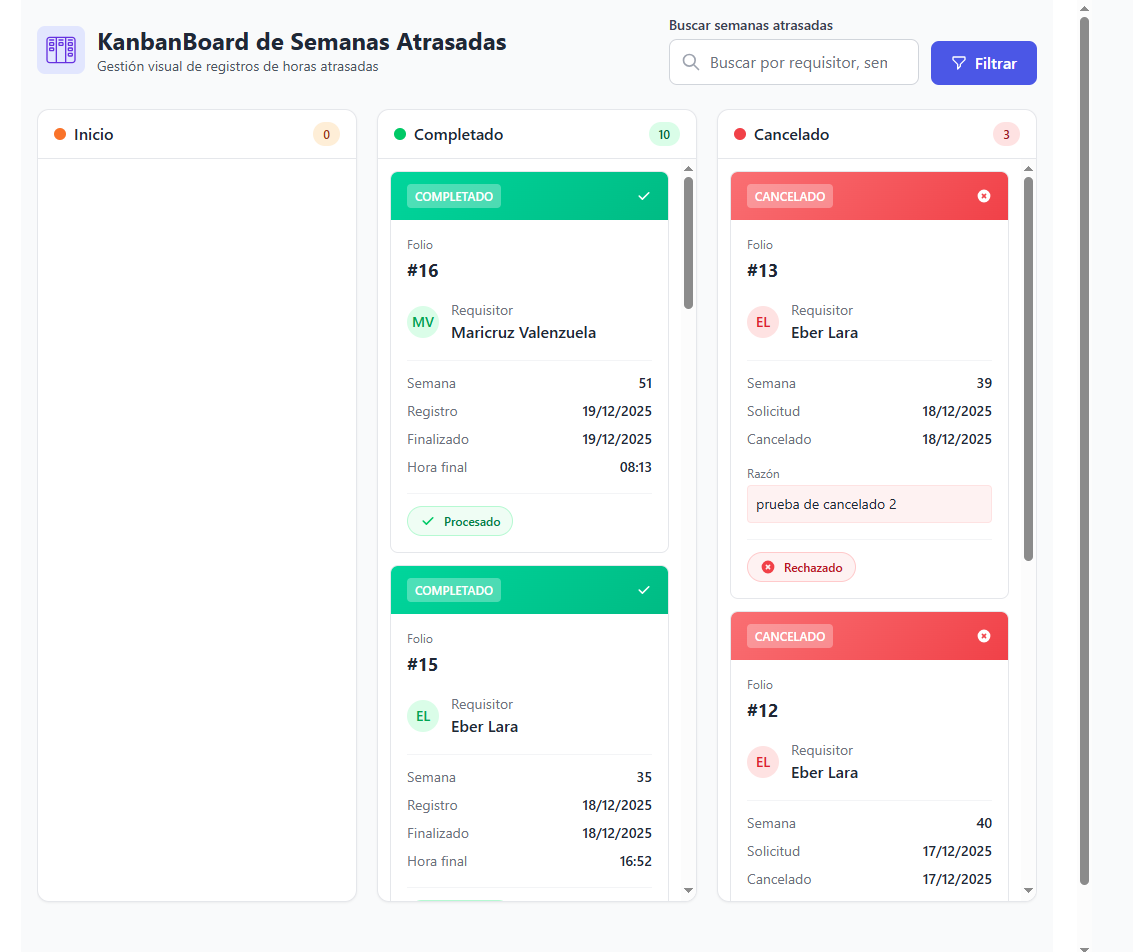Click checkmark icon on folio #15 card header
Screen dimensions: 1133x952
[644, 590]
